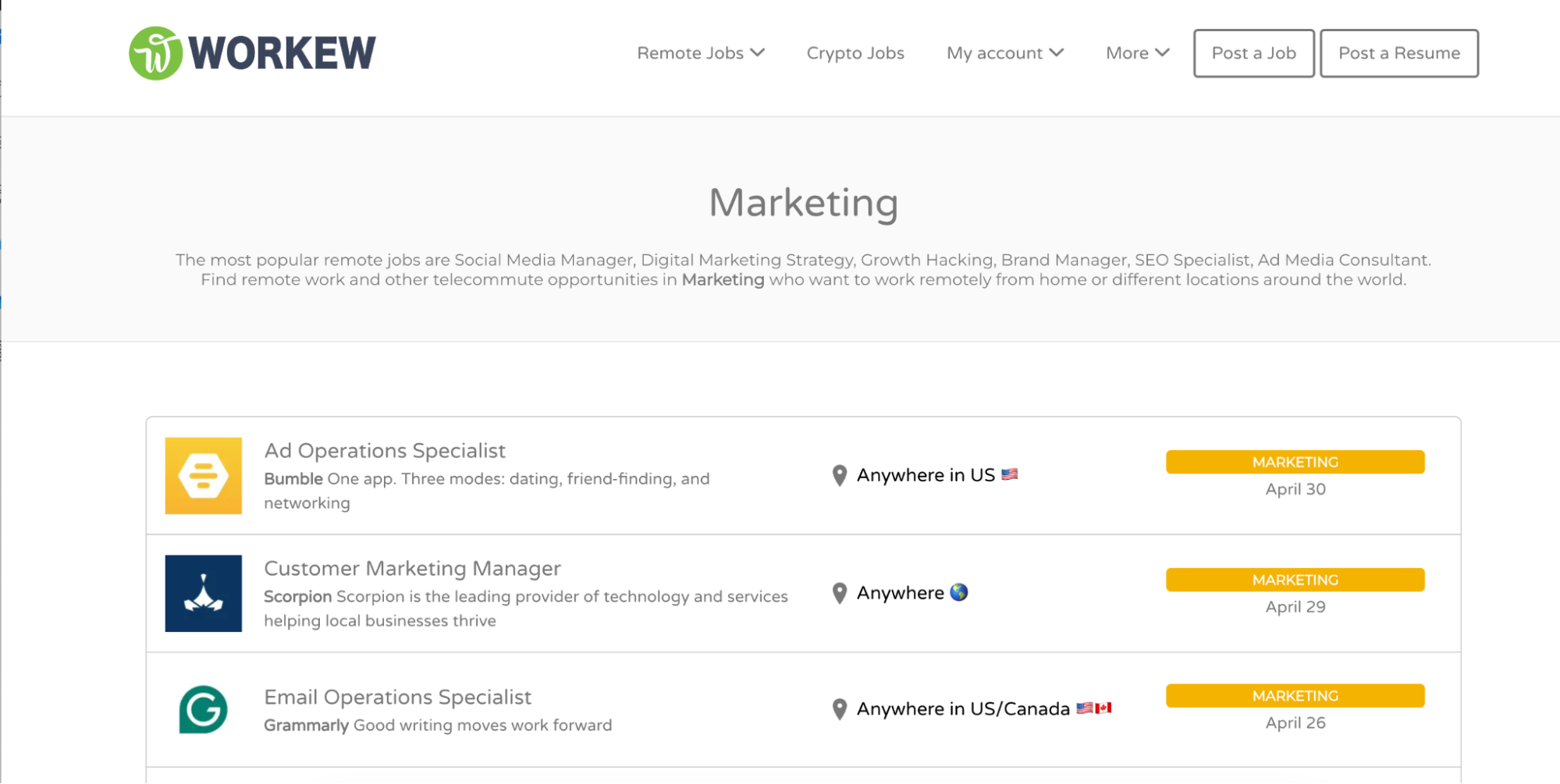Click the Post a Job button

click(x=1254, y=53)
